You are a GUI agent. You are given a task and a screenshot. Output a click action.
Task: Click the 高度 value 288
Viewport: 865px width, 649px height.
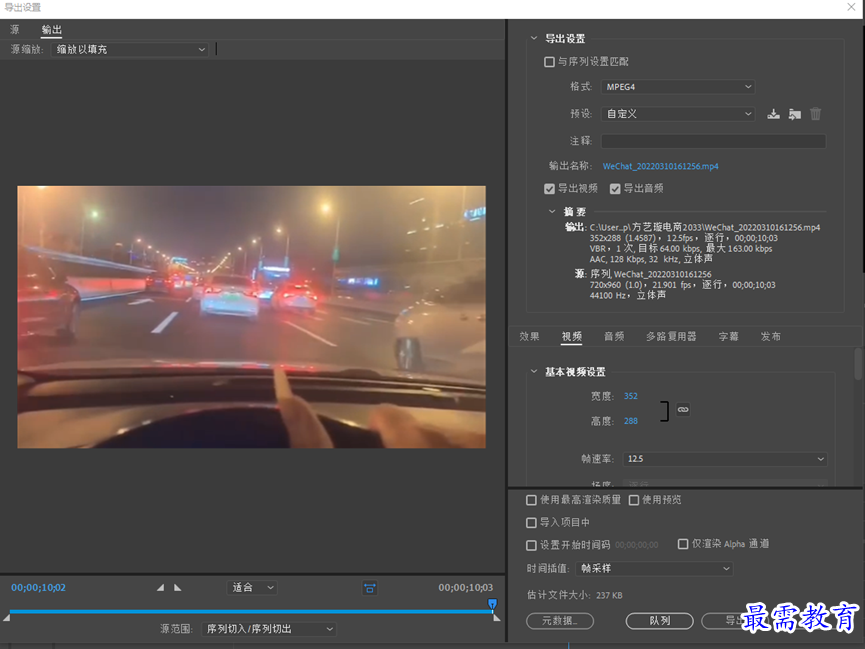pyautogui.click(x=631, y=421)
